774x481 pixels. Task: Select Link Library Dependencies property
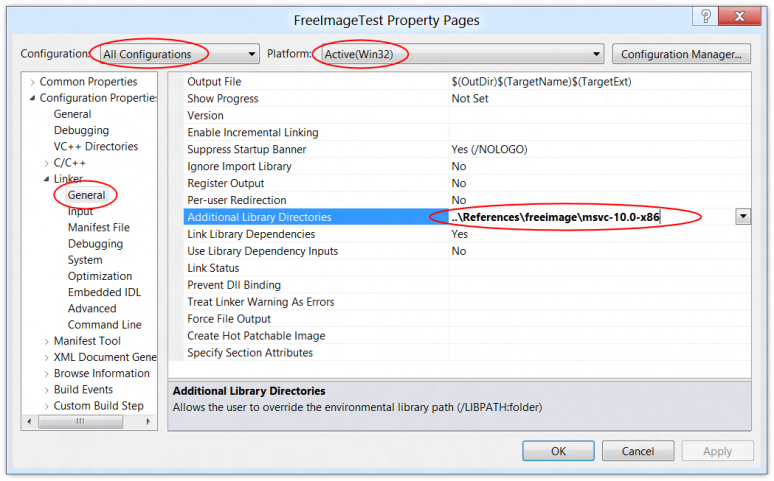point(467,234)
